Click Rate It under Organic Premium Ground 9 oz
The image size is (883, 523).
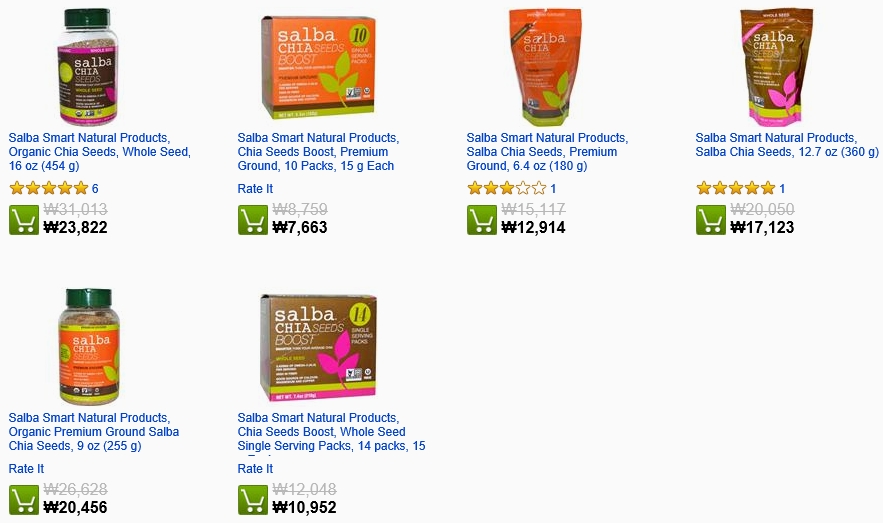click(x=26, y=468)
